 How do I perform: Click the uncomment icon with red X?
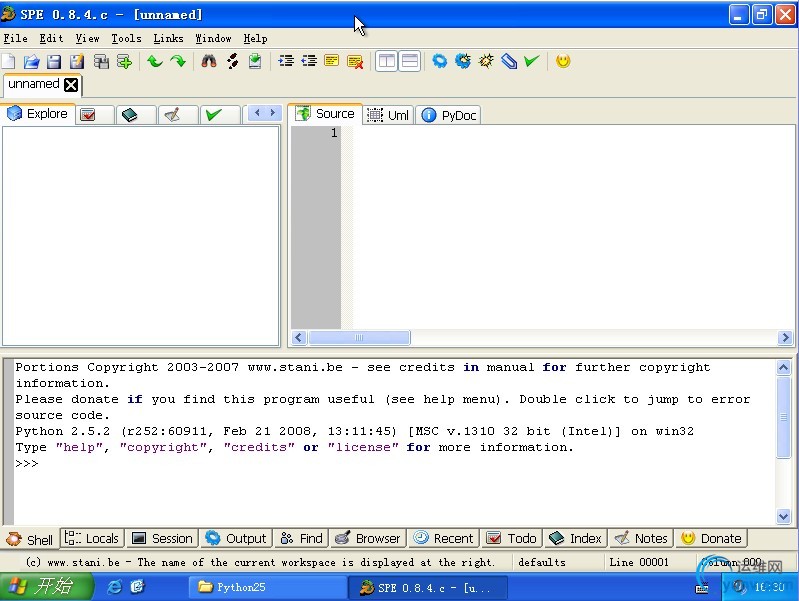pyautogui.click(x=355, y=62)
